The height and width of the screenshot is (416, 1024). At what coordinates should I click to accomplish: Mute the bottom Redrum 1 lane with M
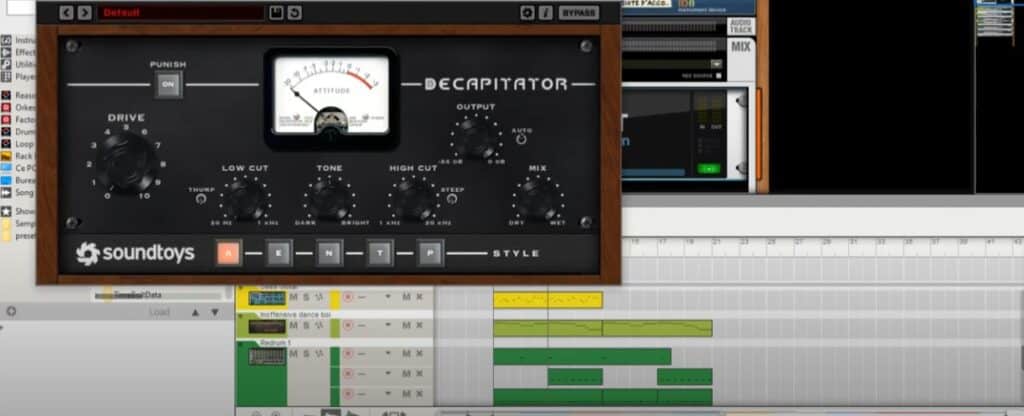tap(406, 394)
